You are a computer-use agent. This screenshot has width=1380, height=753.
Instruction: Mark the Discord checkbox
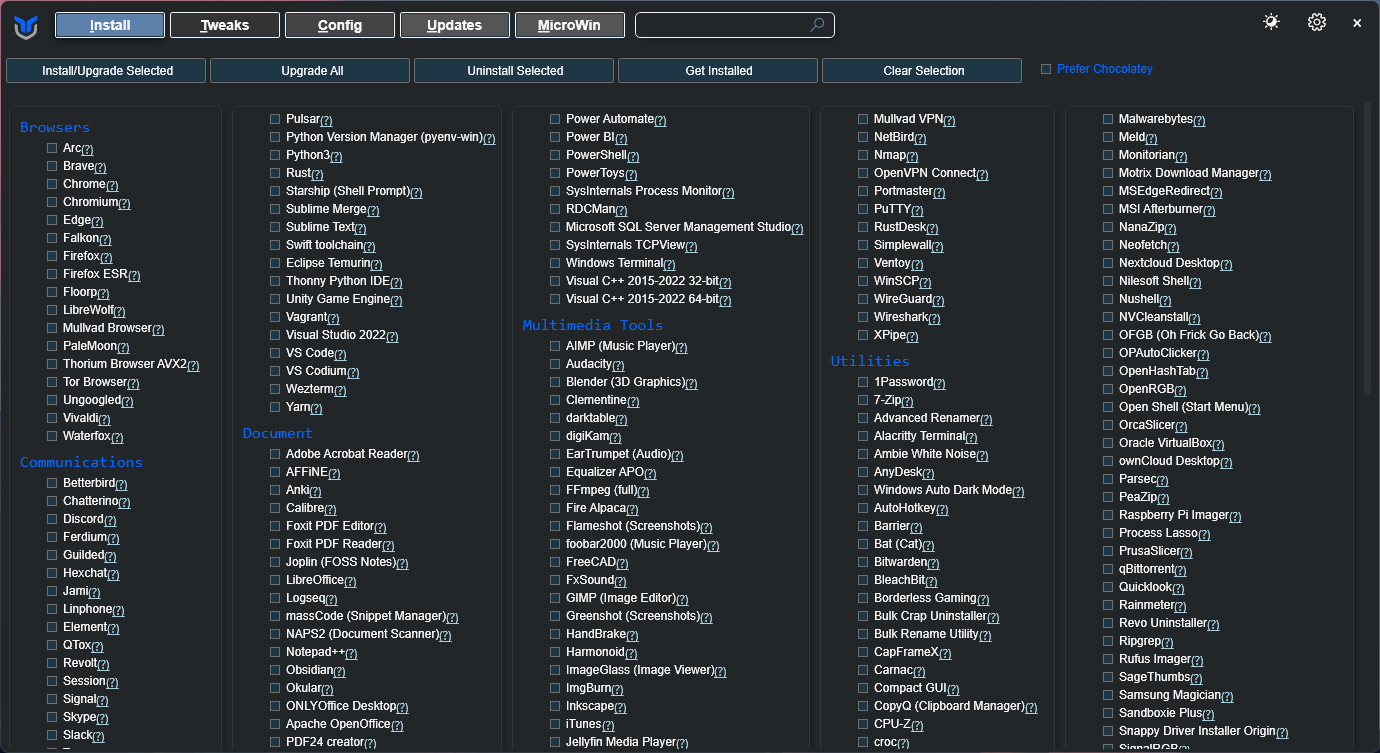pyautogui.click(x=52, y=519)
